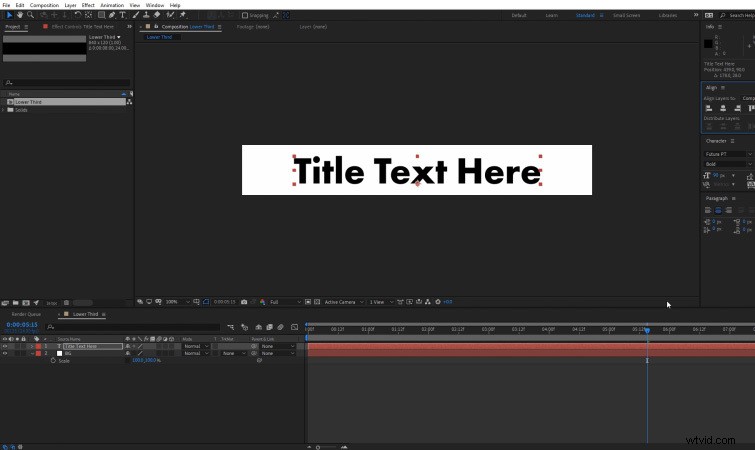
Task: Click the new folder icon in Project panel
Action: [x=15, y=303]
